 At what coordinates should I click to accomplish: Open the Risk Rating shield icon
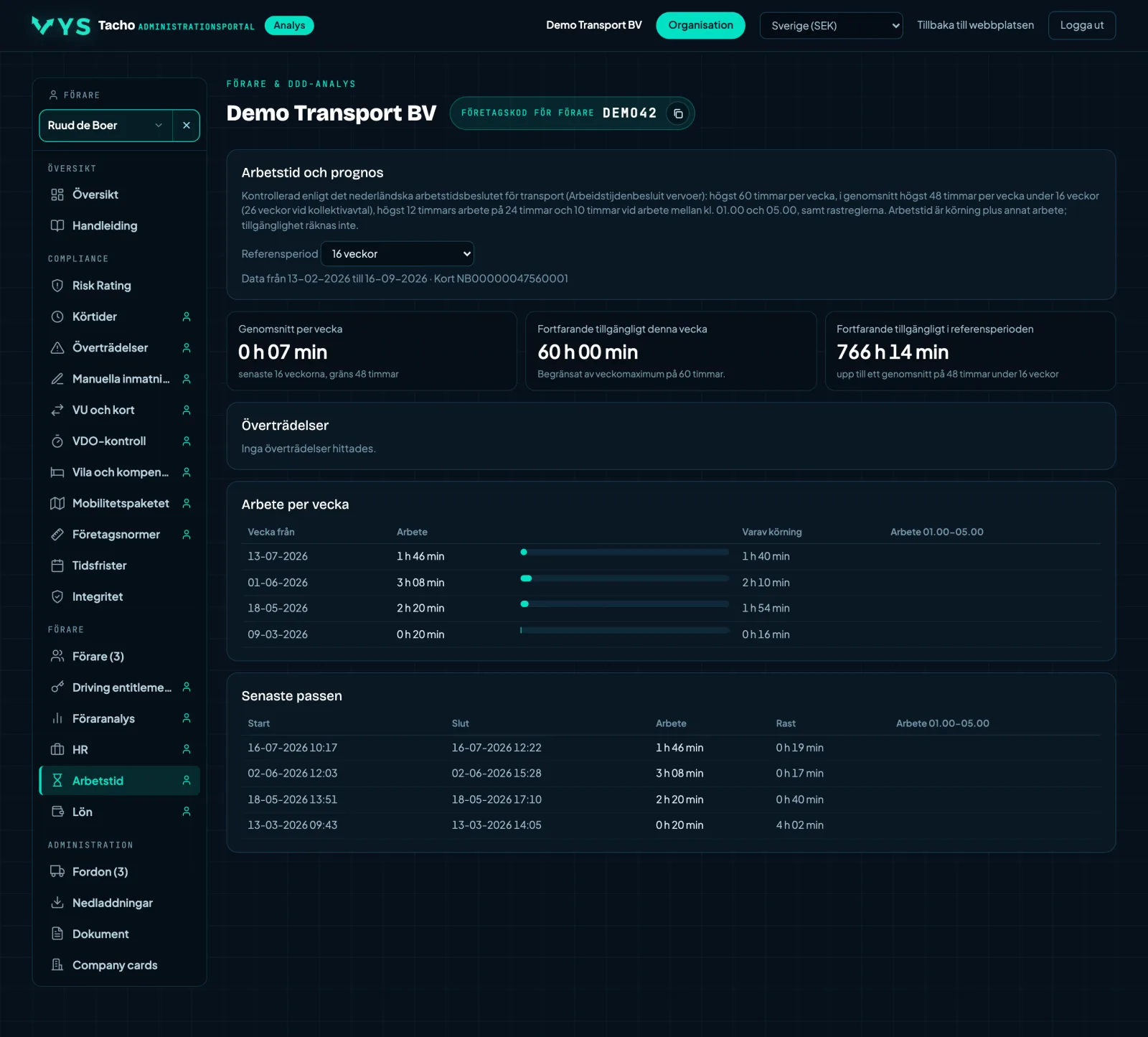pos(57,286)
